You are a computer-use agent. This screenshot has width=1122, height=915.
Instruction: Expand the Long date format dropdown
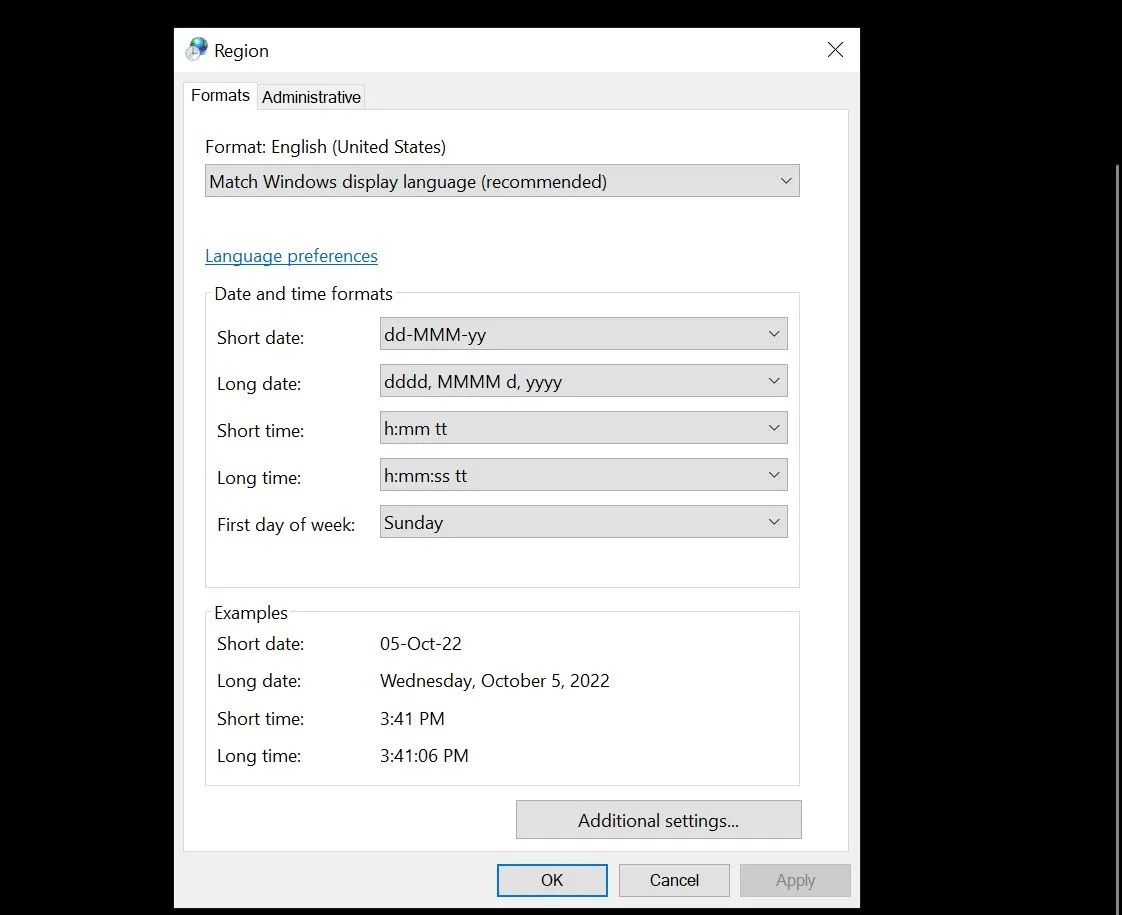pos(583,381)
